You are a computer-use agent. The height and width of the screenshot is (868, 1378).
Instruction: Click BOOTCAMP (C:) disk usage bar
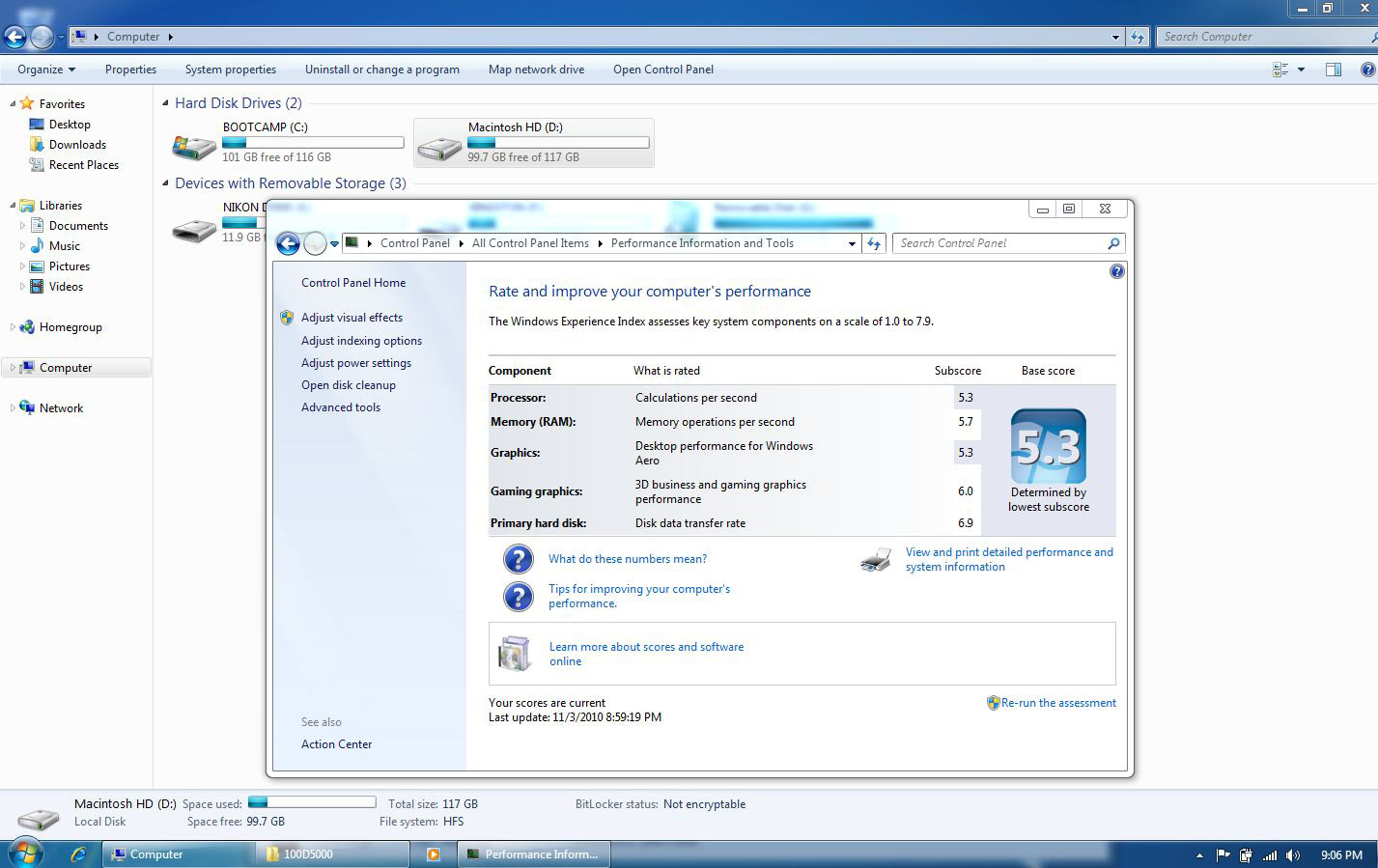313,143
